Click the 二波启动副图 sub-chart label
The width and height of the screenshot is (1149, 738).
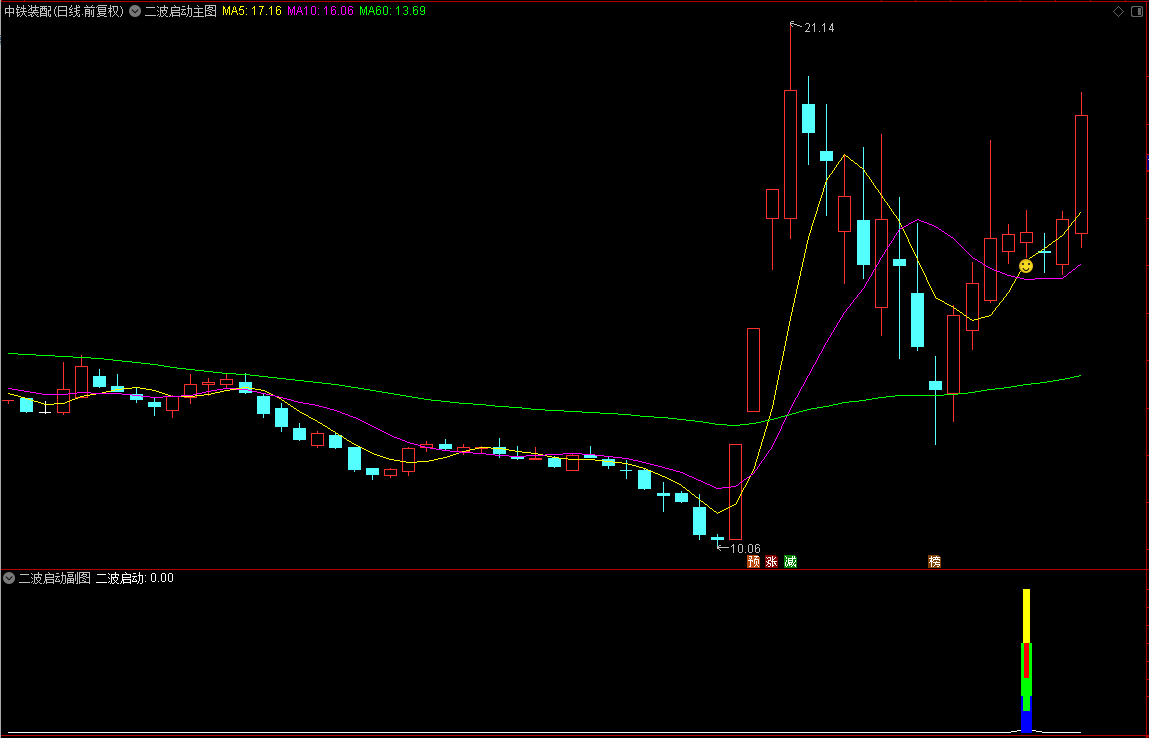54,578
